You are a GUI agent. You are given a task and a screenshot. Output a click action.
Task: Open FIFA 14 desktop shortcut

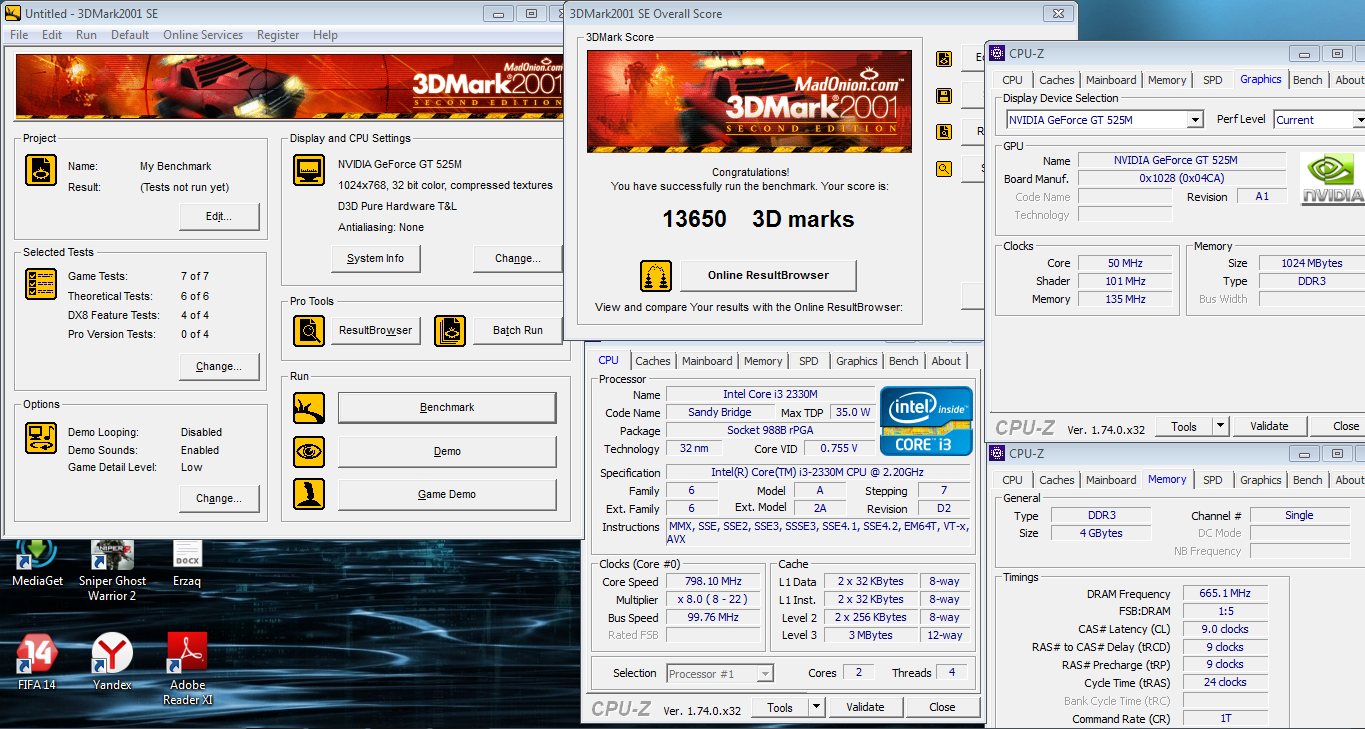point(37,663)
